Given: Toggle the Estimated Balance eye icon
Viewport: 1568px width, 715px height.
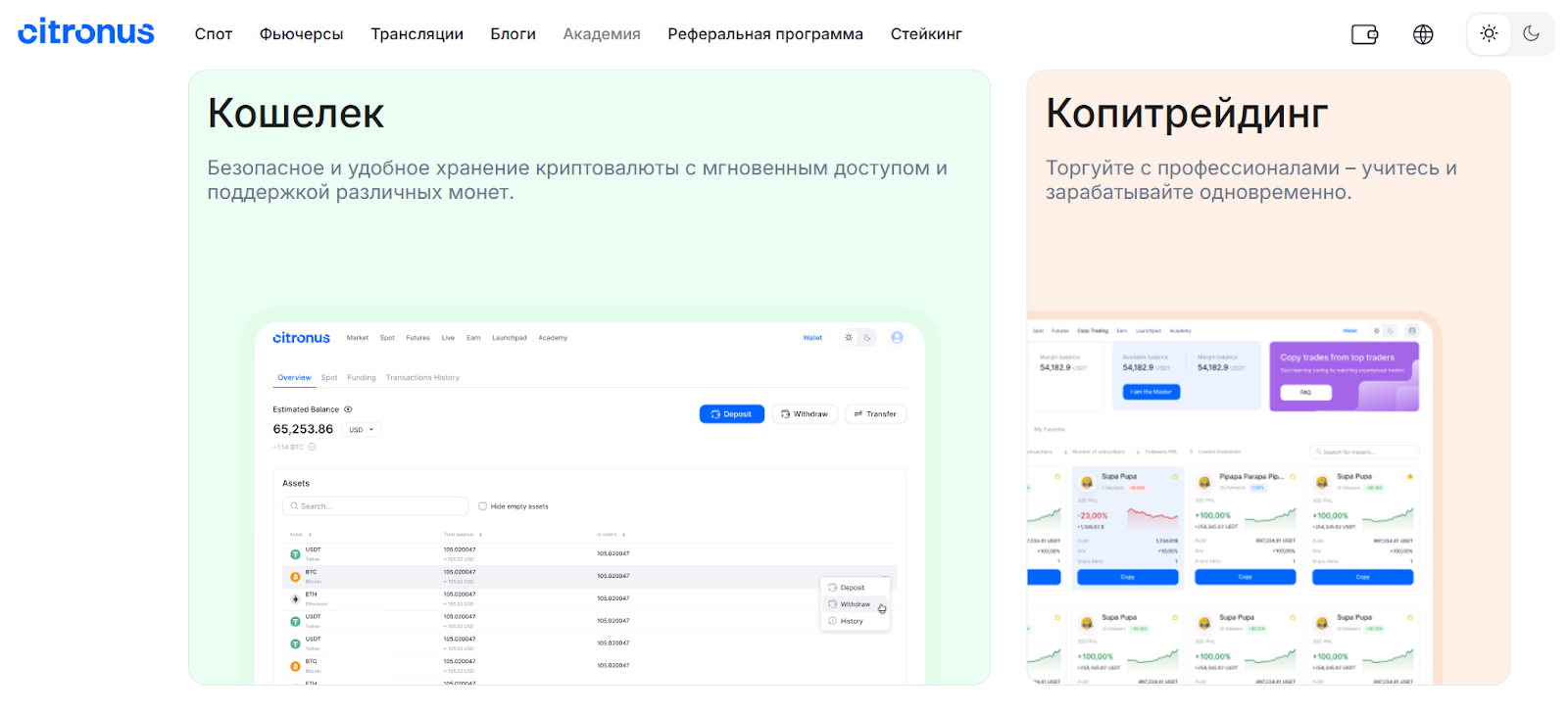Looking at the screenshot, I should (x=348, y=409).
